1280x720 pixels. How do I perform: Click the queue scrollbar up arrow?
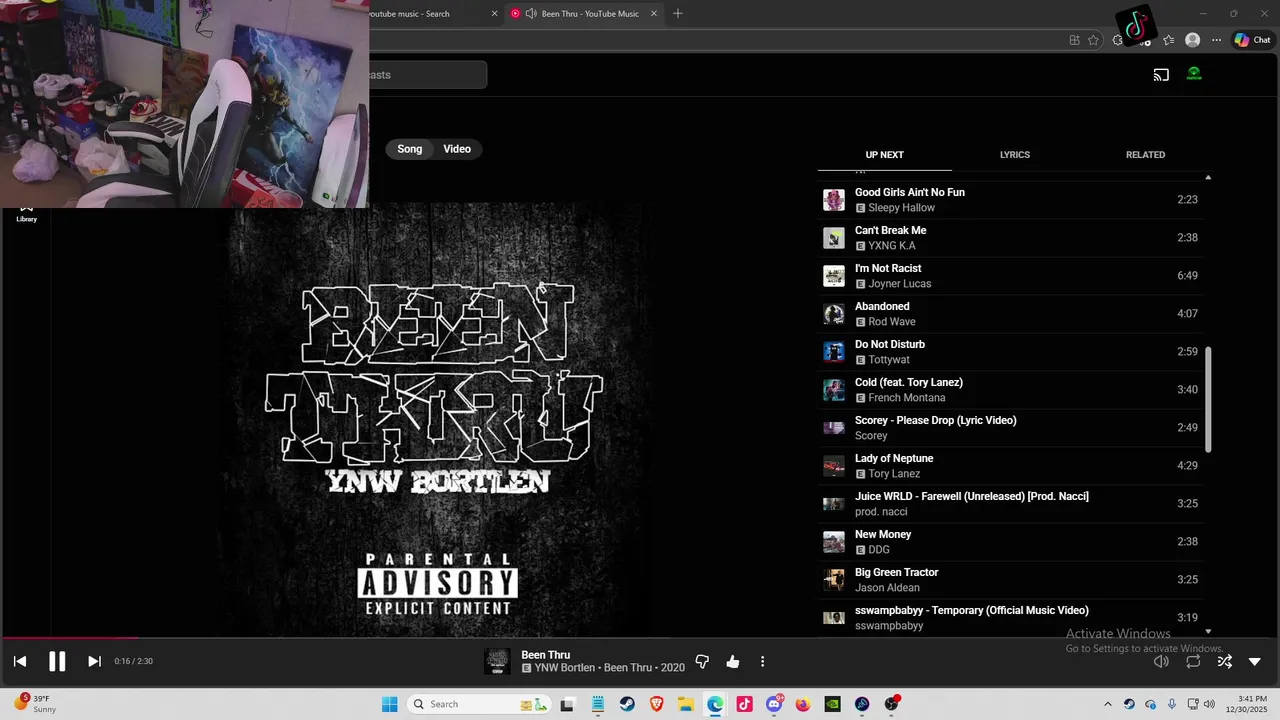[1208, 177]
